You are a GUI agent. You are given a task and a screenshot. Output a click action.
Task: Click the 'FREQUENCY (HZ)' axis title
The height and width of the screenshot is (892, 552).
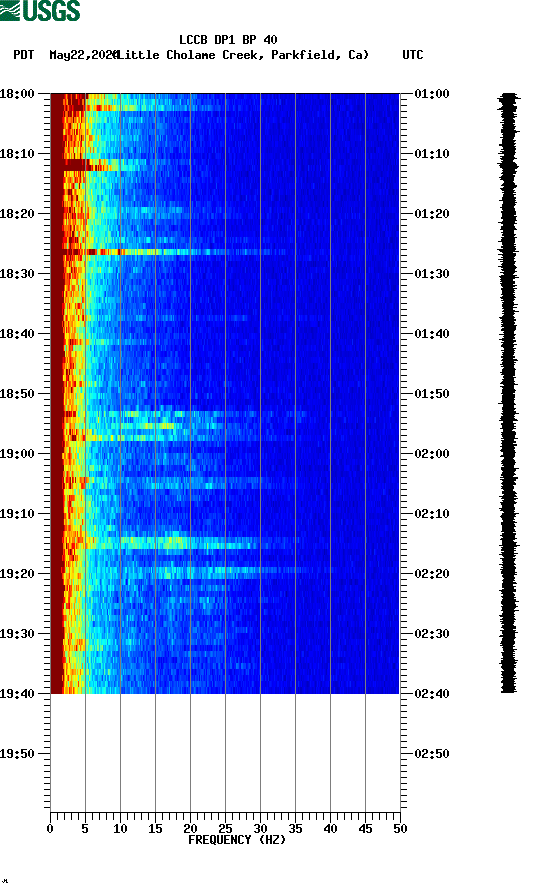coord(237,840)
